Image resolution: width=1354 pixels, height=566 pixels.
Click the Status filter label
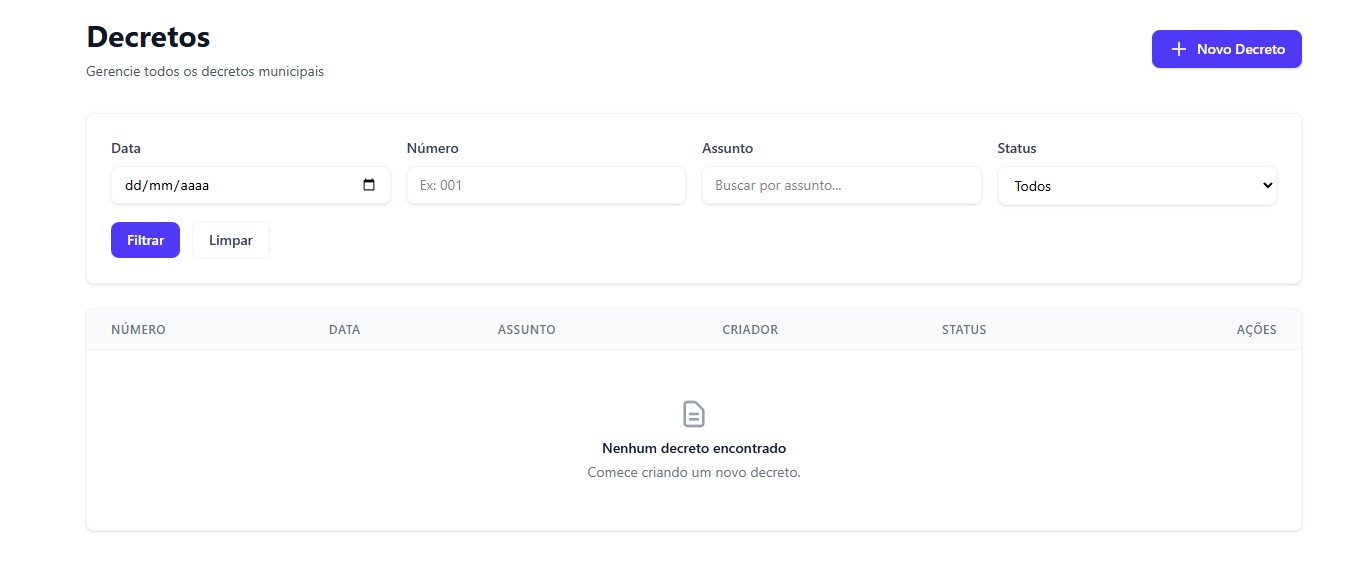pyautogui.click(x=1017, y=148)
